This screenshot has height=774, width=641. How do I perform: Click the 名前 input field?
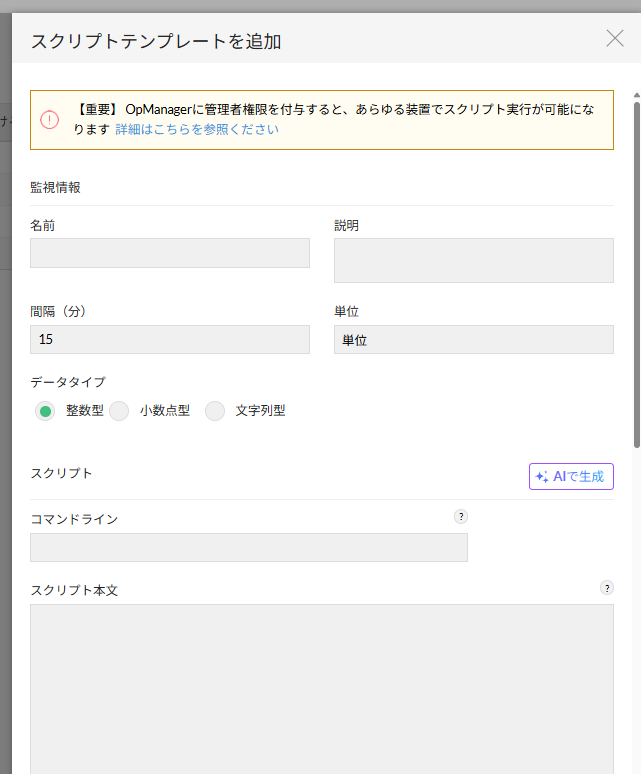point(170,253)
